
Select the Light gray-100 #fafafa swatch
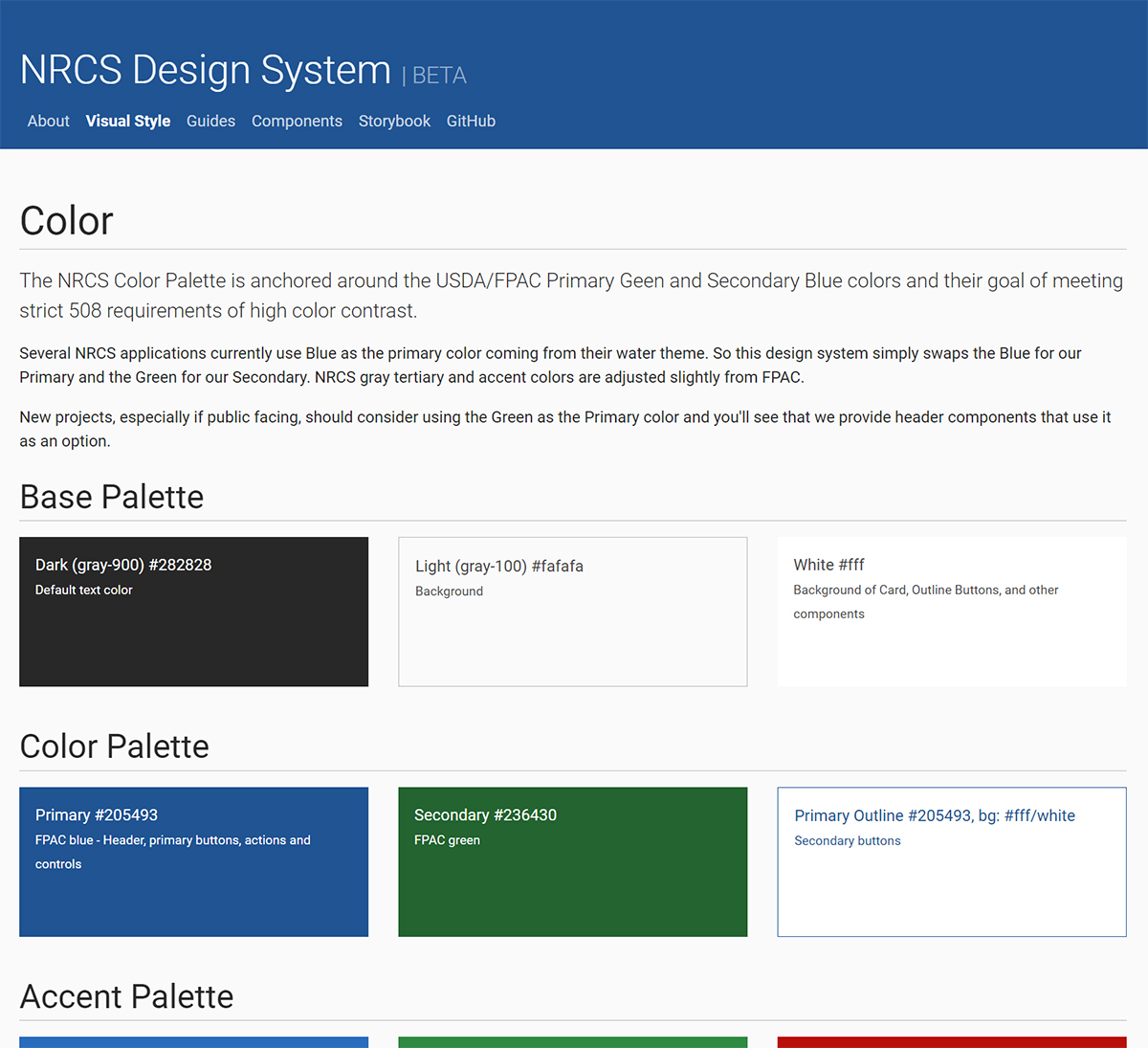coord(572,612)
